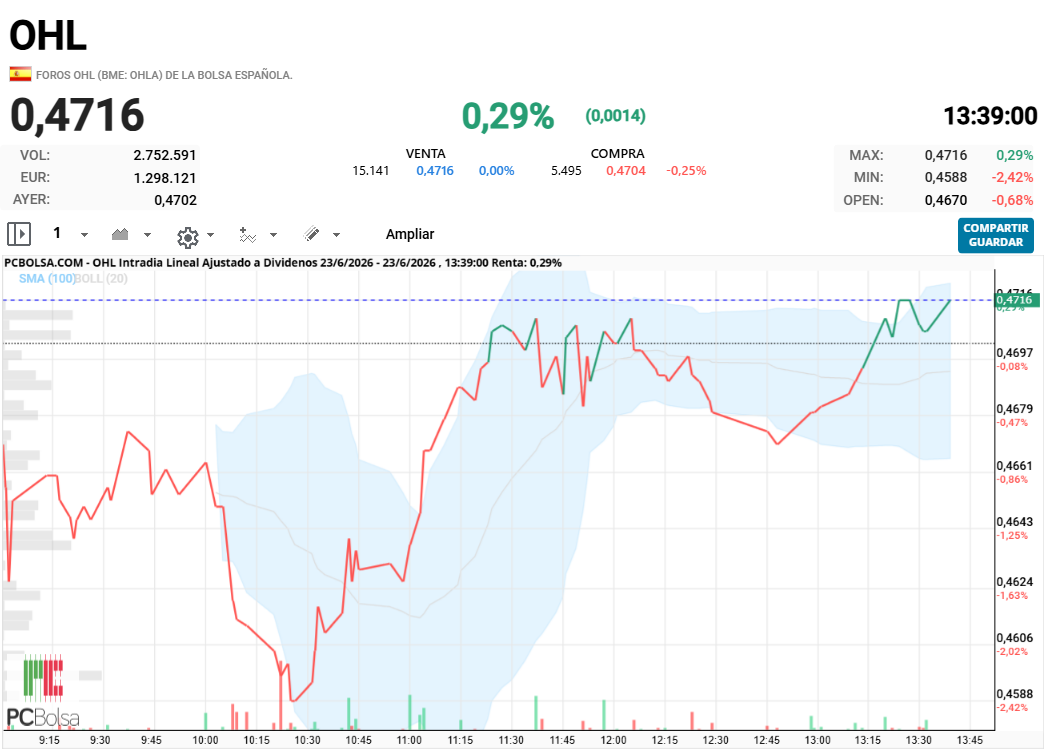Click the 0,4606 price axis label

pyautogui.click(x=1014, y=638)
